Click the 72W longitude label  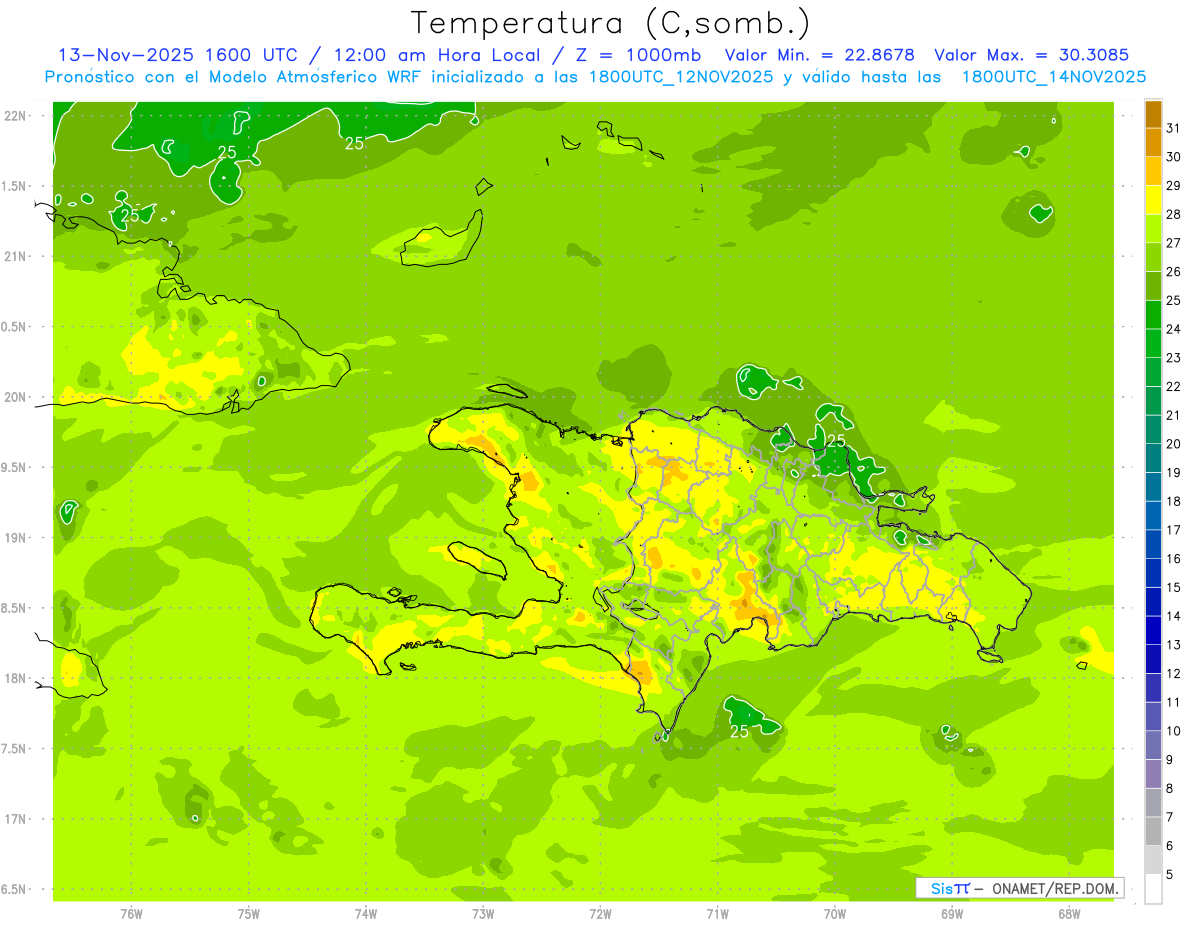coord(600,914)
